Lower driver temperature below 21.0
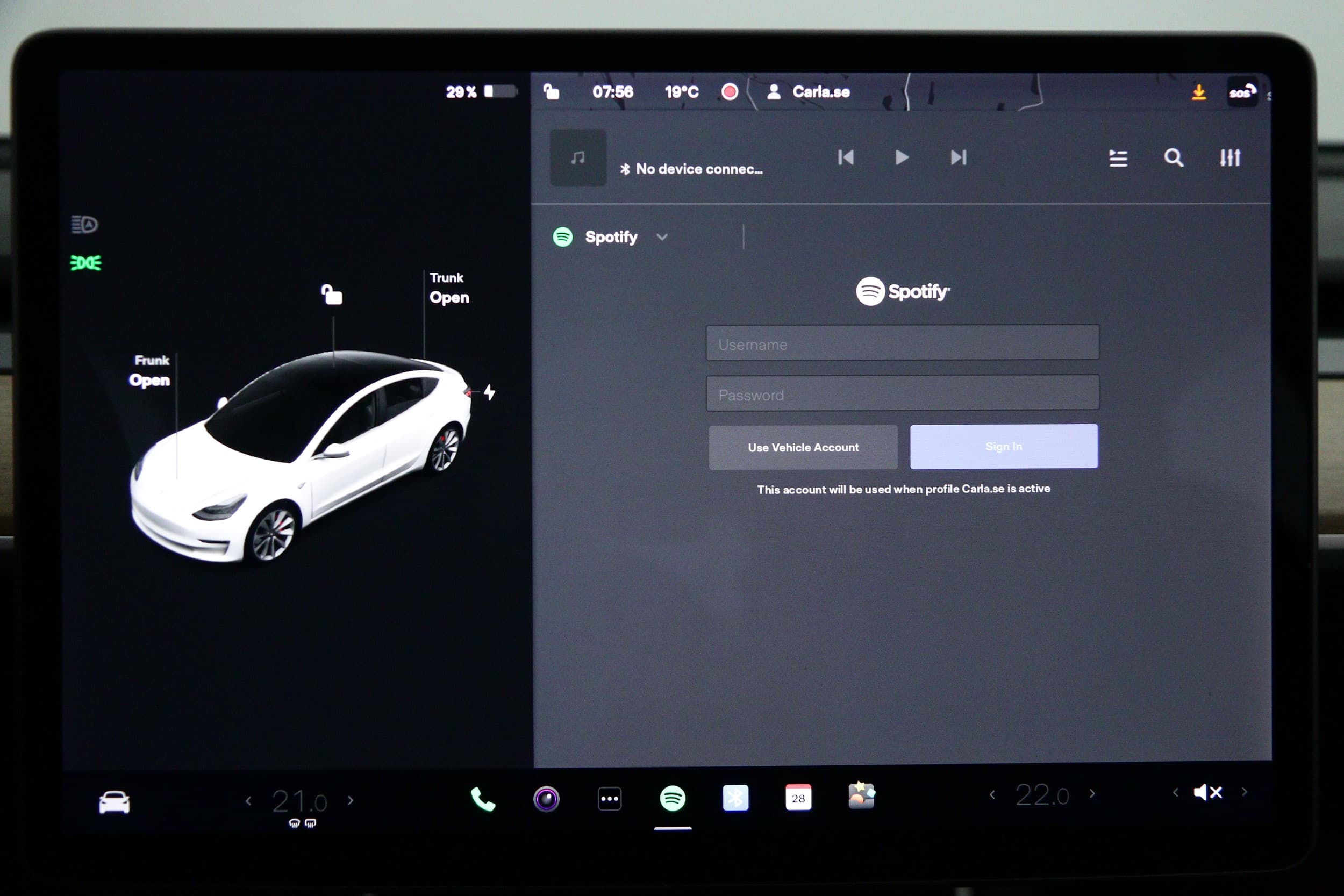This screenshot has width=1344, height=896. (x=248, y=801)
